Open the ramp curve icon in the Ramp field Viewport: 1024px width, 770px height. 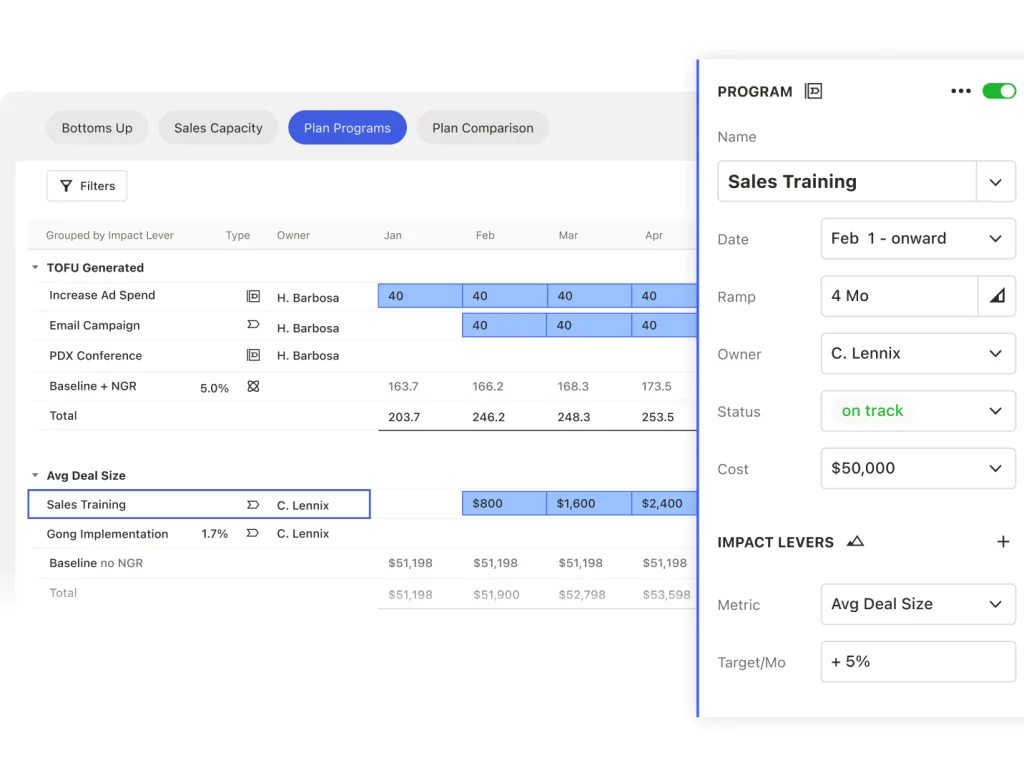[x=996, y=296]
